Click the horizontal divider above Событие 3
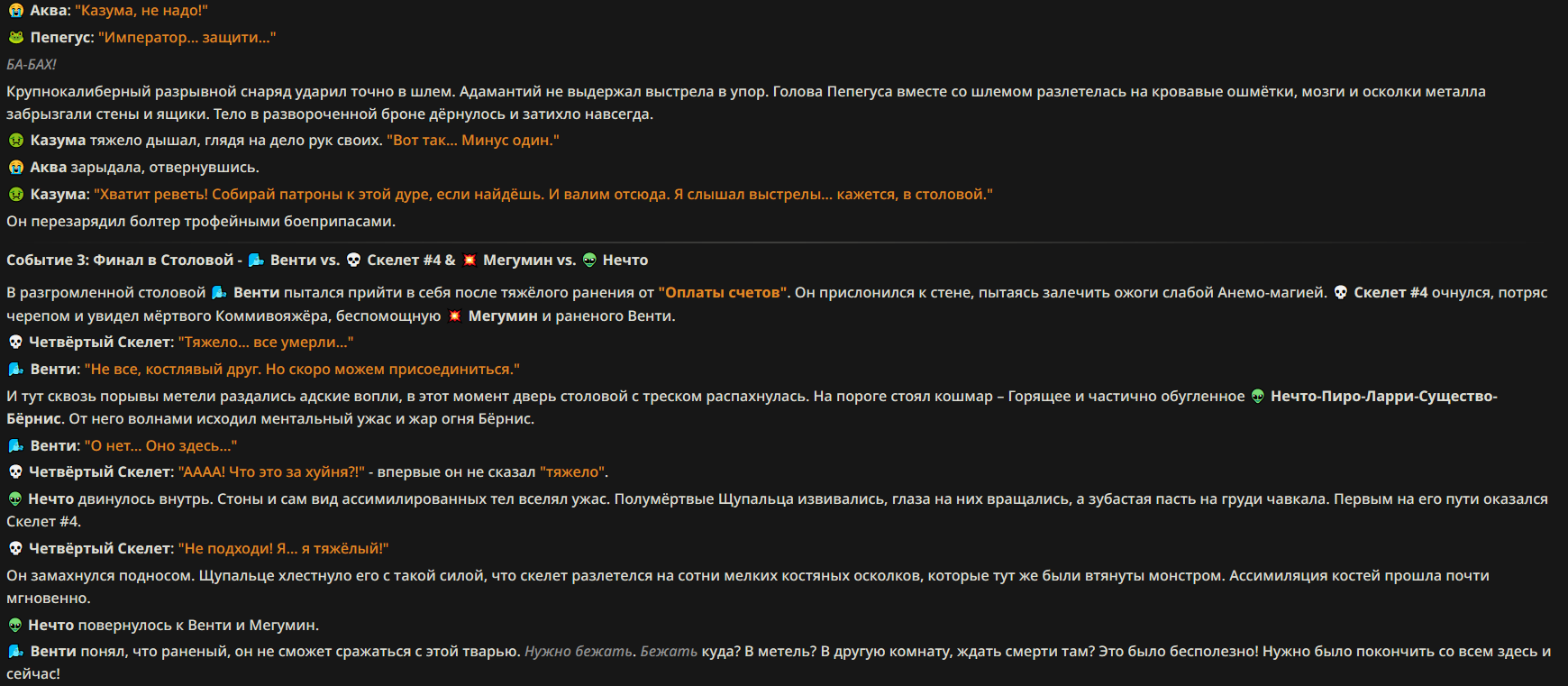Screen dimensions: 1568x686 point(784,242)
